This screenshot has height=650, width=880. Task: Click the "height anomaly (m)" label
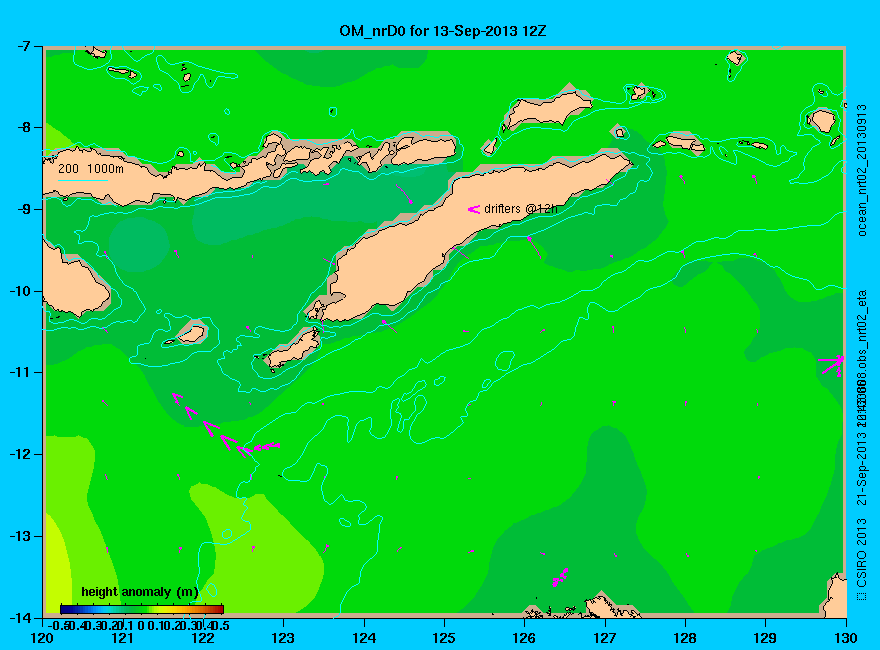[139, 592]
